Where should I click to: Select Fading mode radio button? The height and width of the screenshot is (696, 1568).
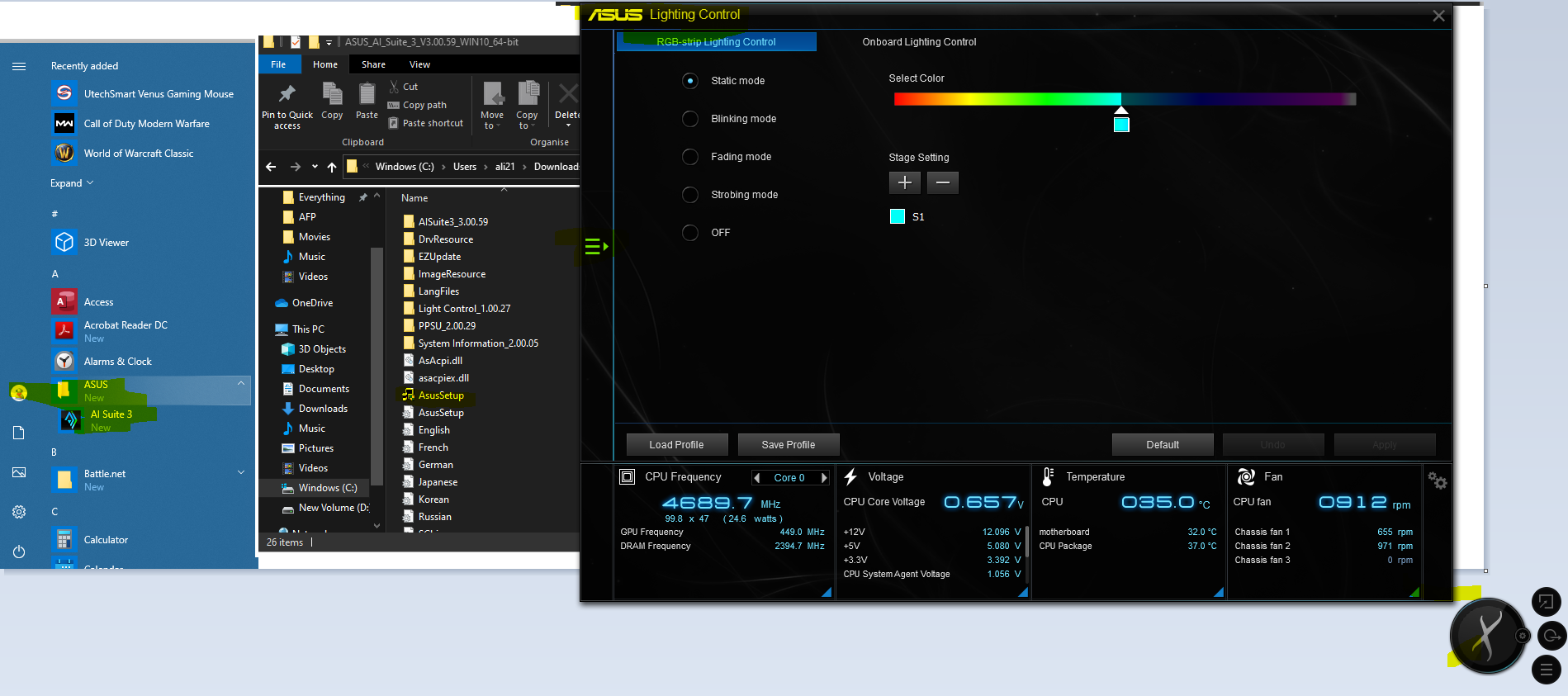(x=690, y=157)
